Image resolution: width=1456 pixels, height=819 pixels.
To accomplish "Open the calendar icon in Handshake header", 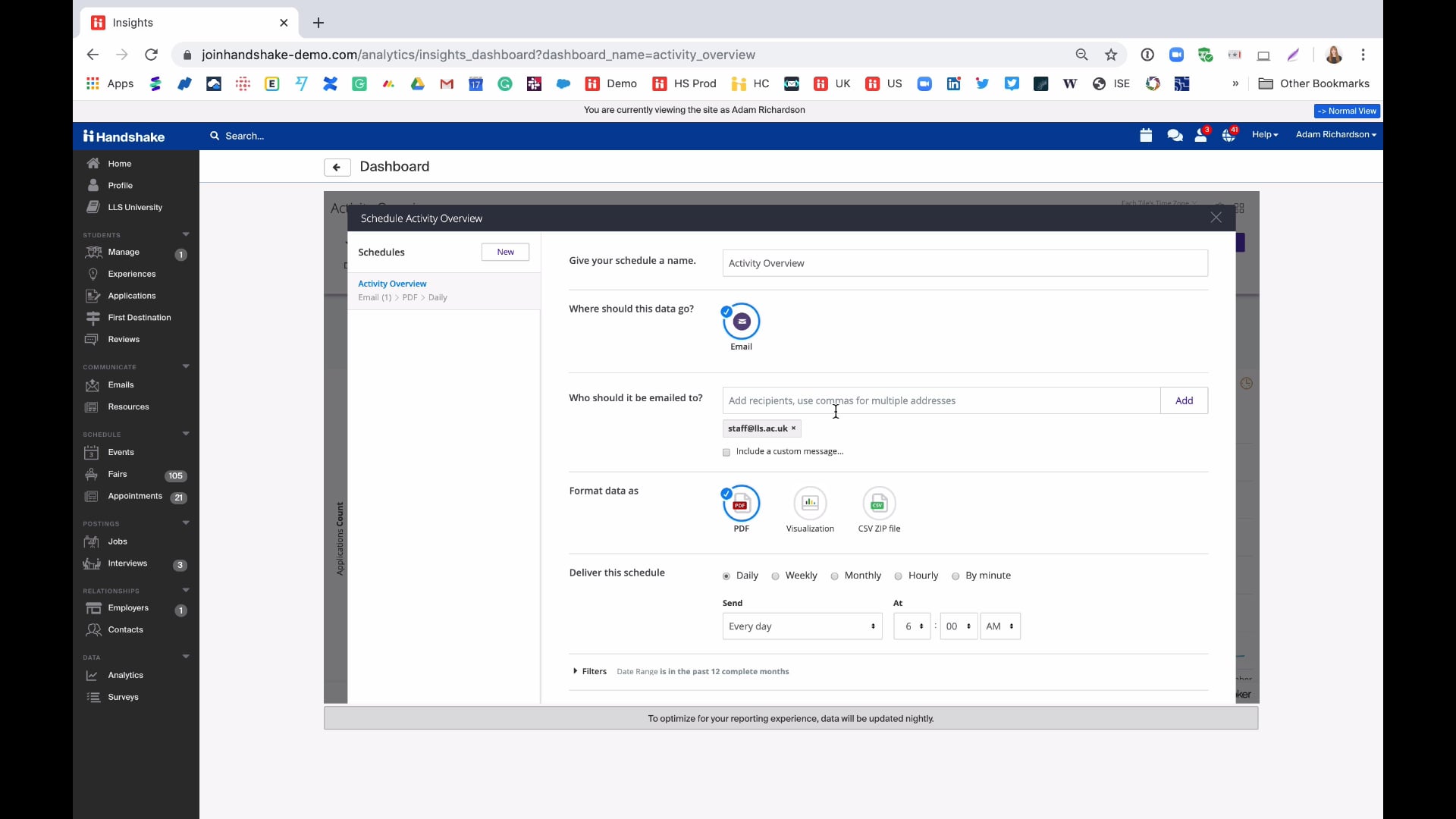I will (1146, 136).
